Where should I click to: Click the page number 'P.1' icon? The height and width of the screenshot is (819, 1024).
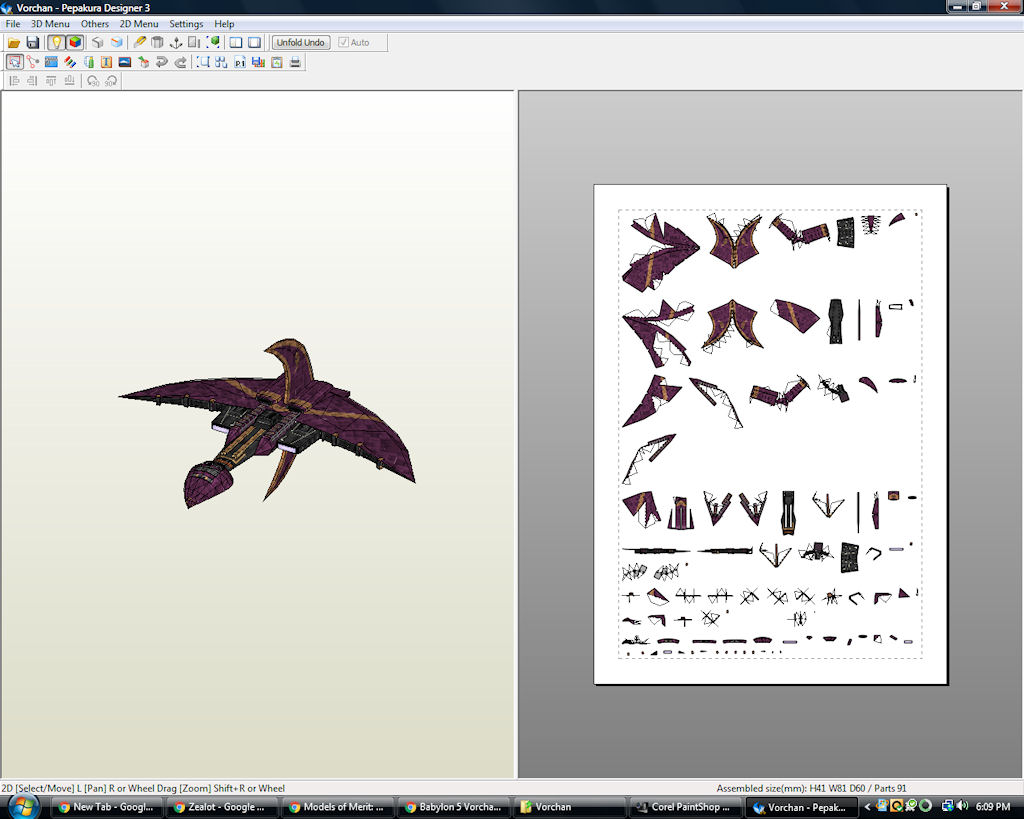click(x=240, y=62)
